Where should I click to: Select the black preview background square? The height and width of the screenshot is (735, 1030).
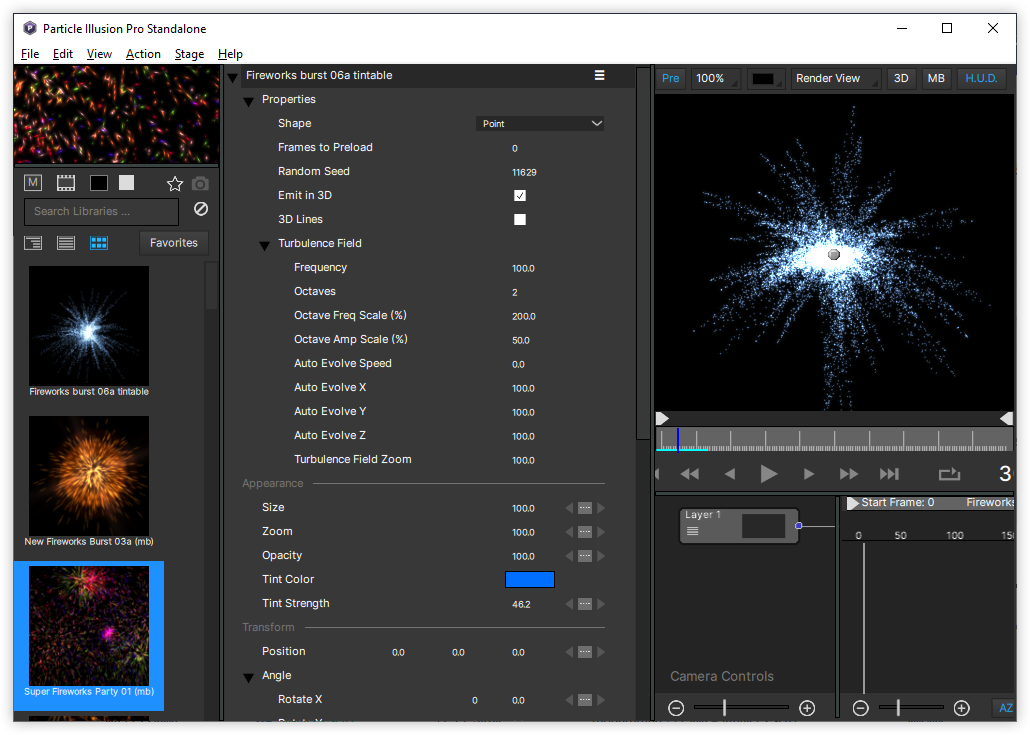pyautogui.click(x=99, y=183)
